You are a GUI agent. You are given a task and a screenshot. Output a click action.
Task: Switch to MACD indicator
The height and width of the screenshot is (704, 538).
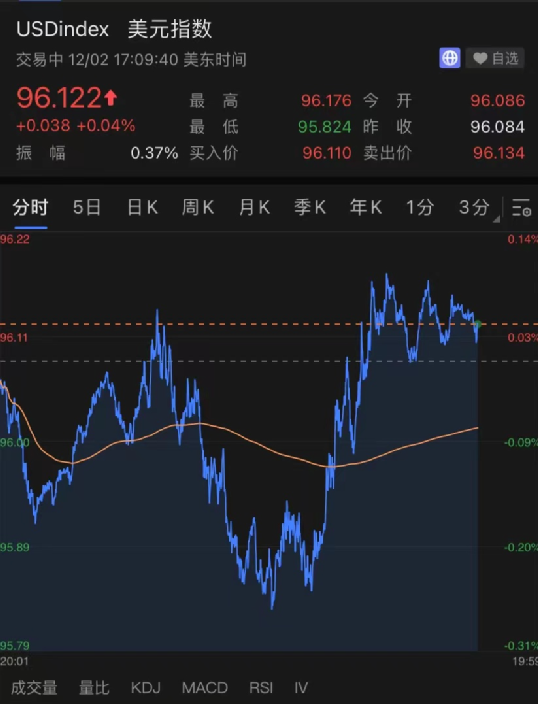coord(205,687)
